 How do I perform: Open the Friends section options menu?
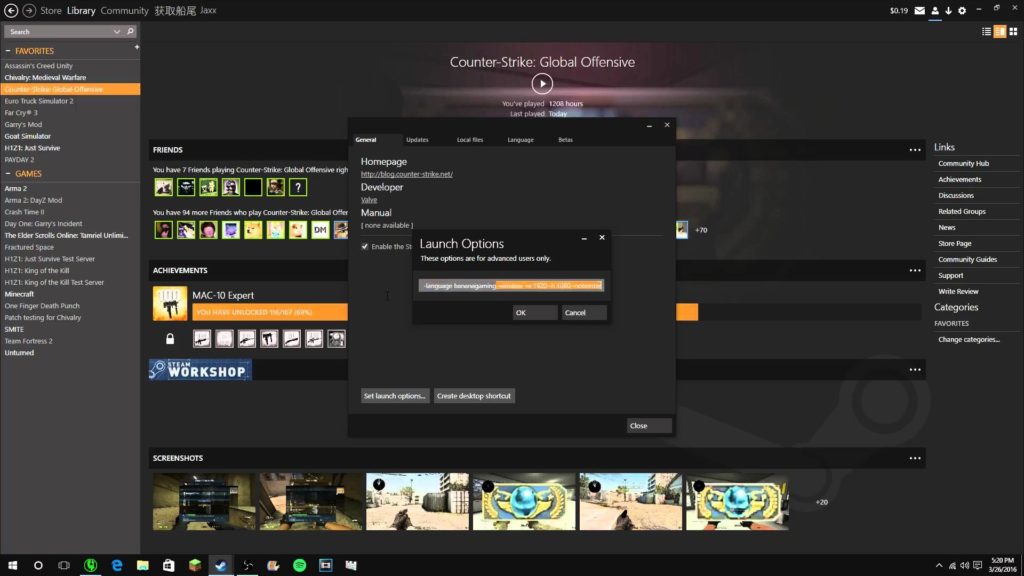pos(915,150)
